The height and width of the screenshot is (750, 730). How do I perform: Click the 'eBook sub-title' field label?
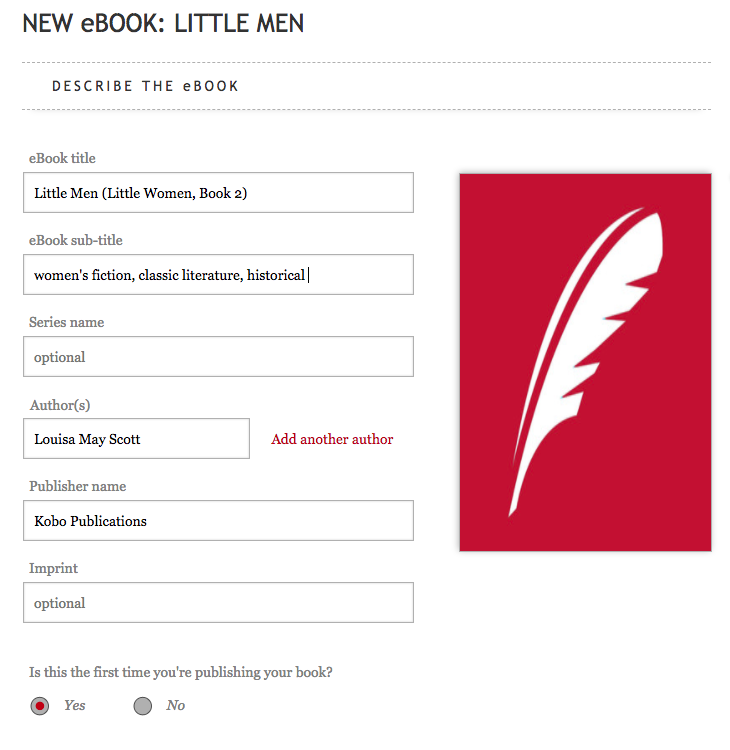click(x=76, y=240)
